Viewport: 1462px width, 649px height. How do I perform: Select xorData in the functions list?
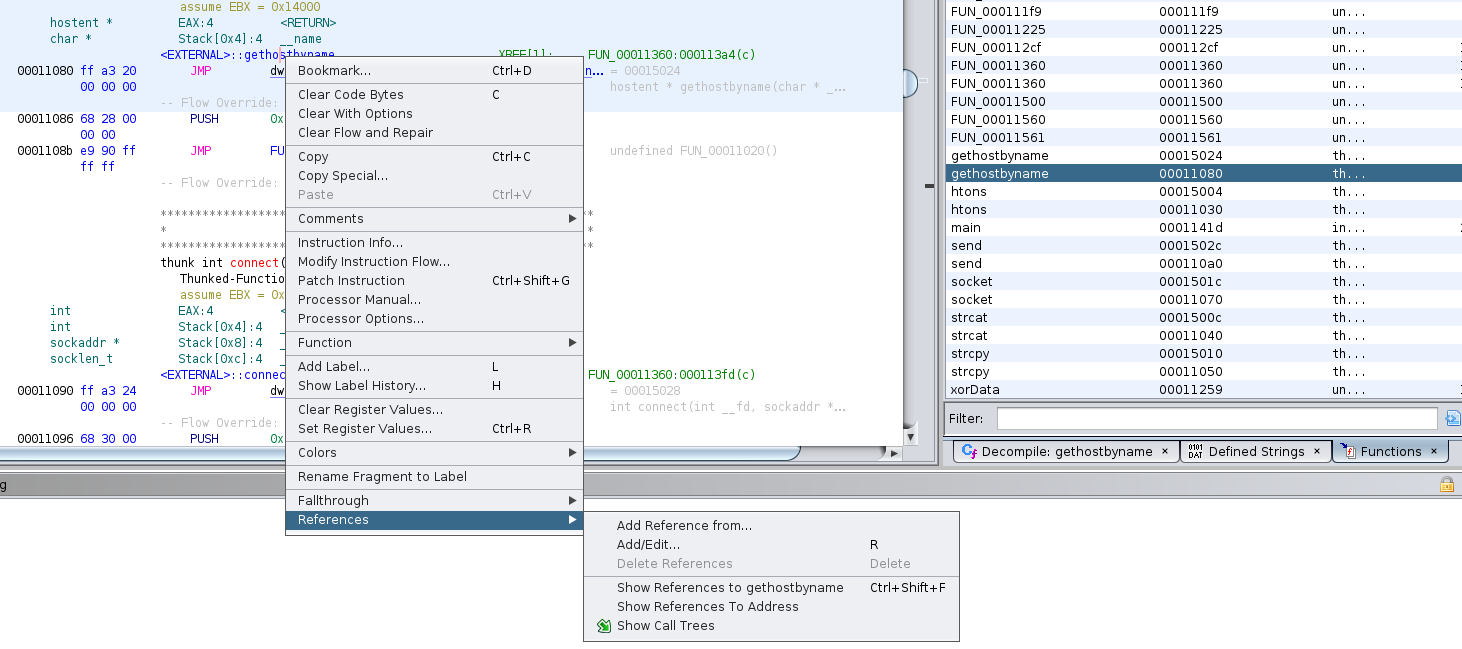click(975, 390)
